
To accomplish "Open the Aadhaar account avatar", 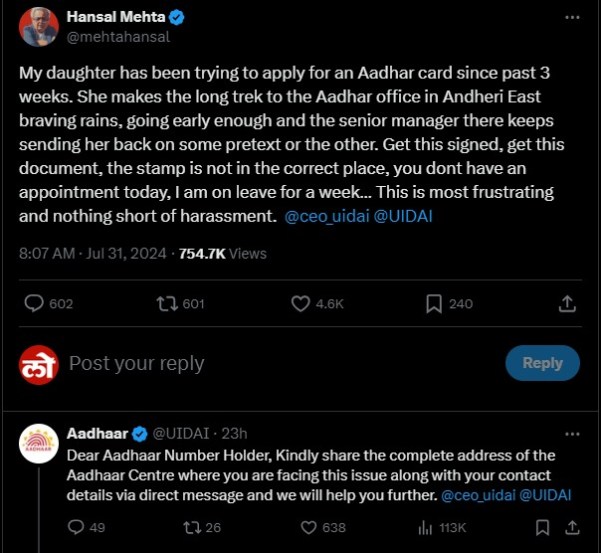I will 38,444.
